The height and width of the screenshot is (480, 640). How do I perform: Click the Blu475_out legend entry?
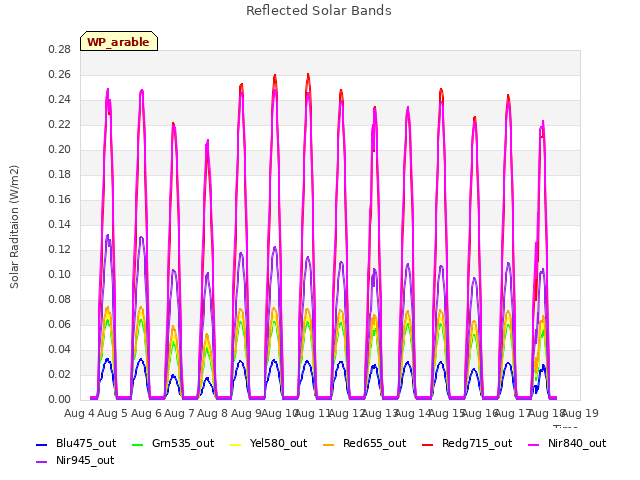pos(76,443)
